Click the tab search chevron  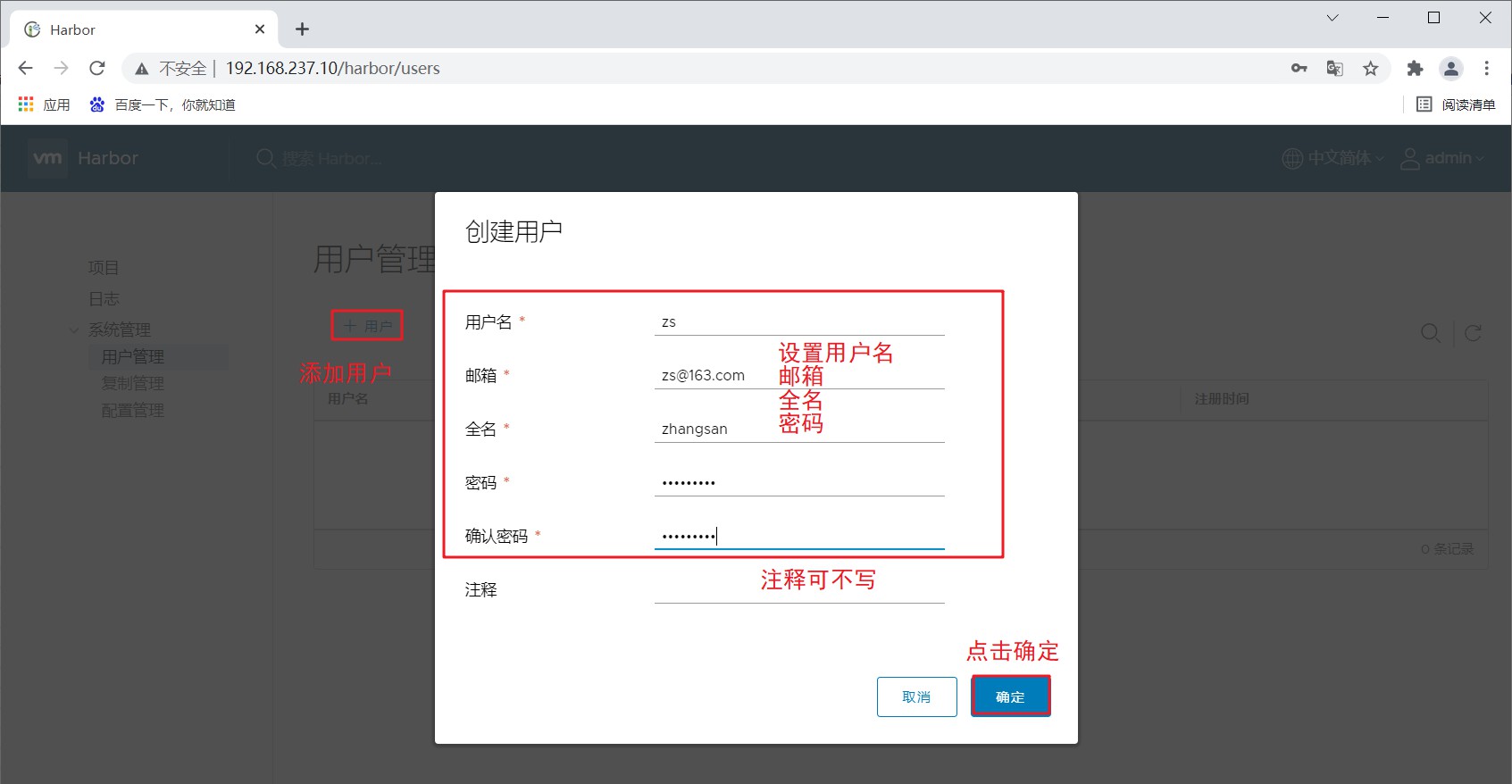(1332, 18)
